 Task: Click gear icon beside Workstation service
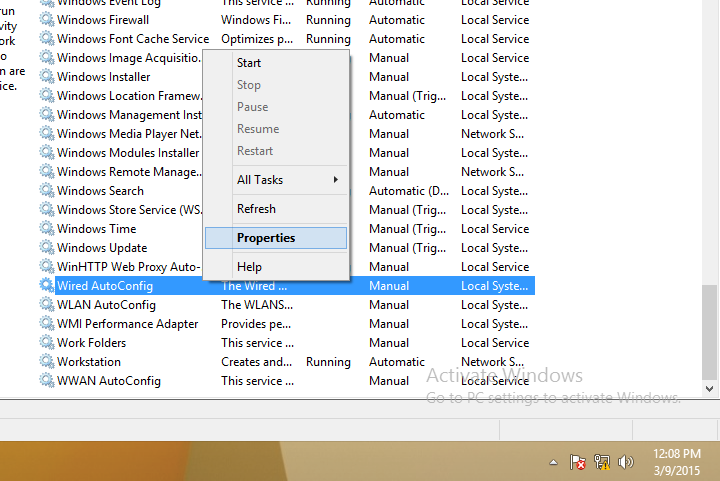point(46,362)
